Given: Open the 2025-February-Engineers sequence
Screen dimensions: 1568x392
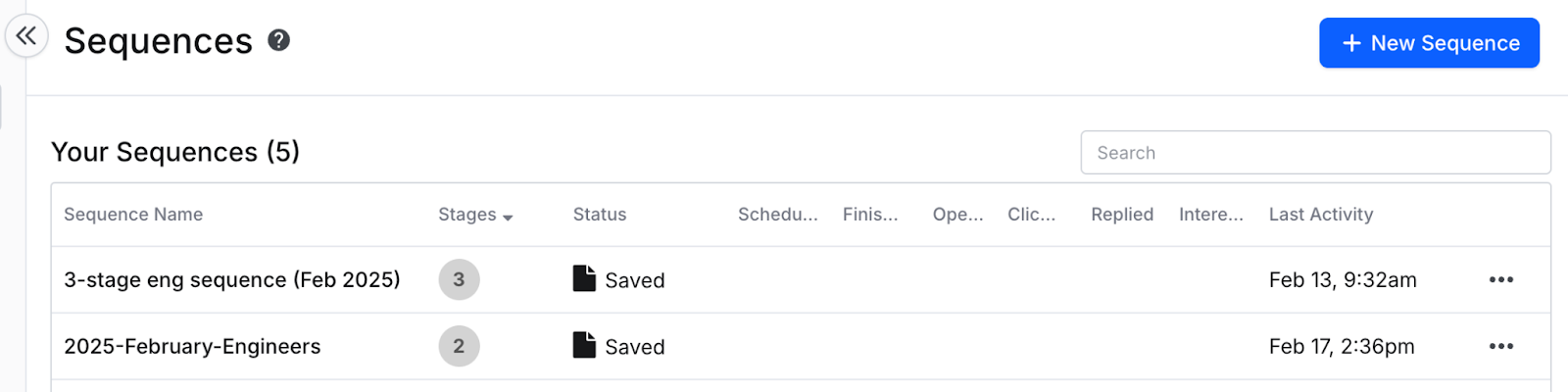Looking at the screenshot, I should tap(192, 346).
